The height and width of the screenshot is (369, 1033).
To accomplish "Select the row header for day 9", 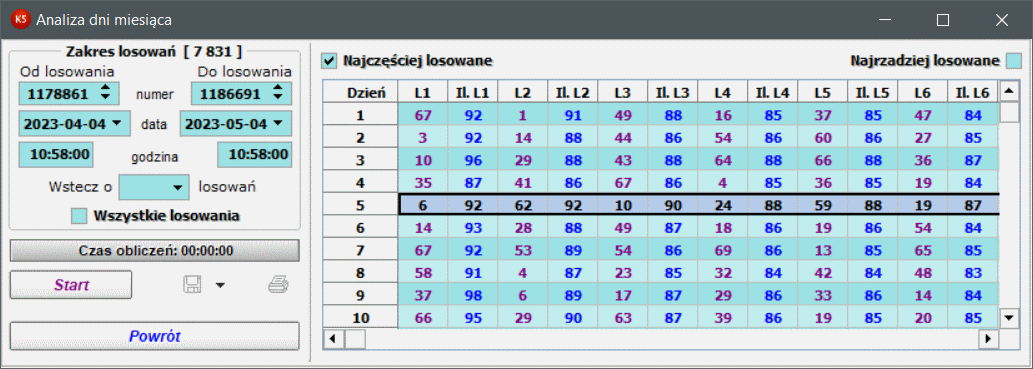I will [x=361, y=295].
